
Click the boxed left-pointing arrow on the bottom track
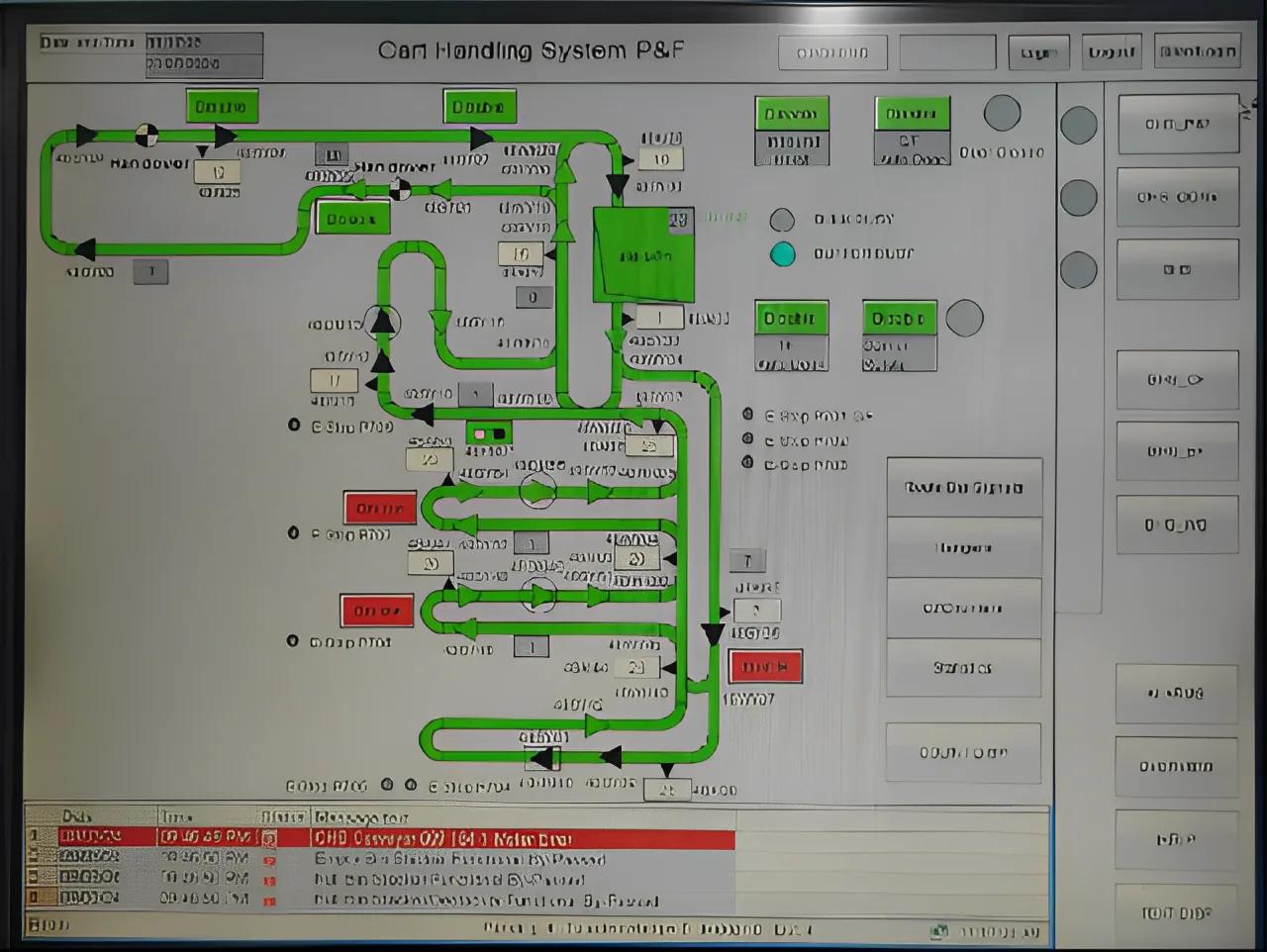[x=542, y=759]
